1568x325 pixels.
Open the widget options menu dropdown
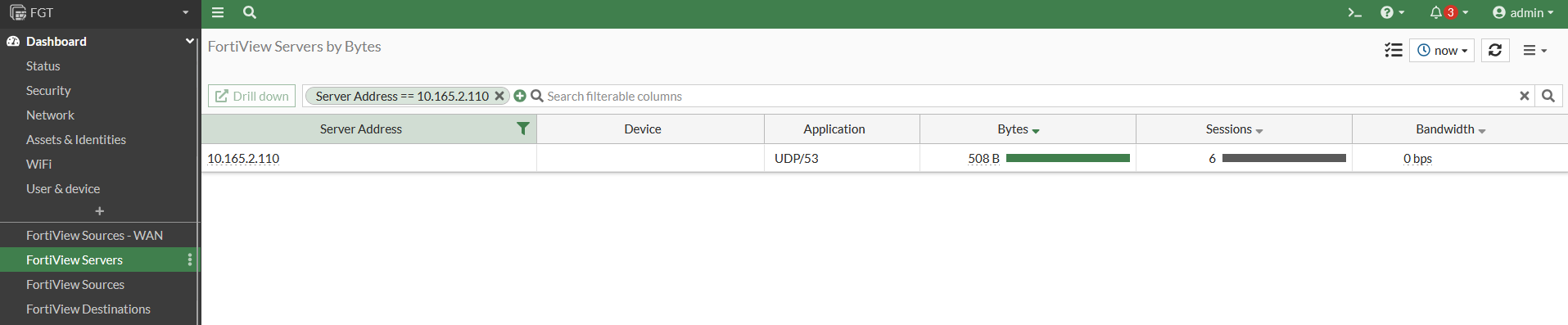(x=1535, y=50)
